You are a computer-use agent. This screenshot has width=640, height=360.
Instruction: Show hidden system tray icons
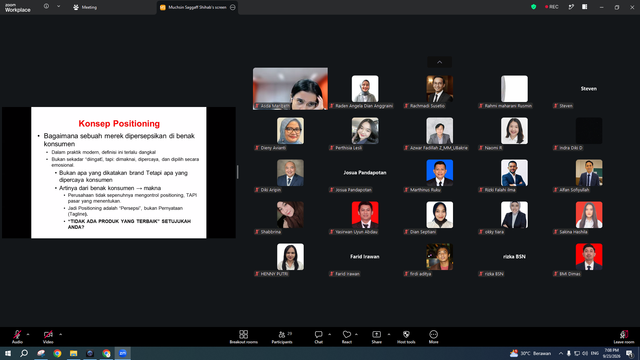pyautogui.click(x=561, y=353)
